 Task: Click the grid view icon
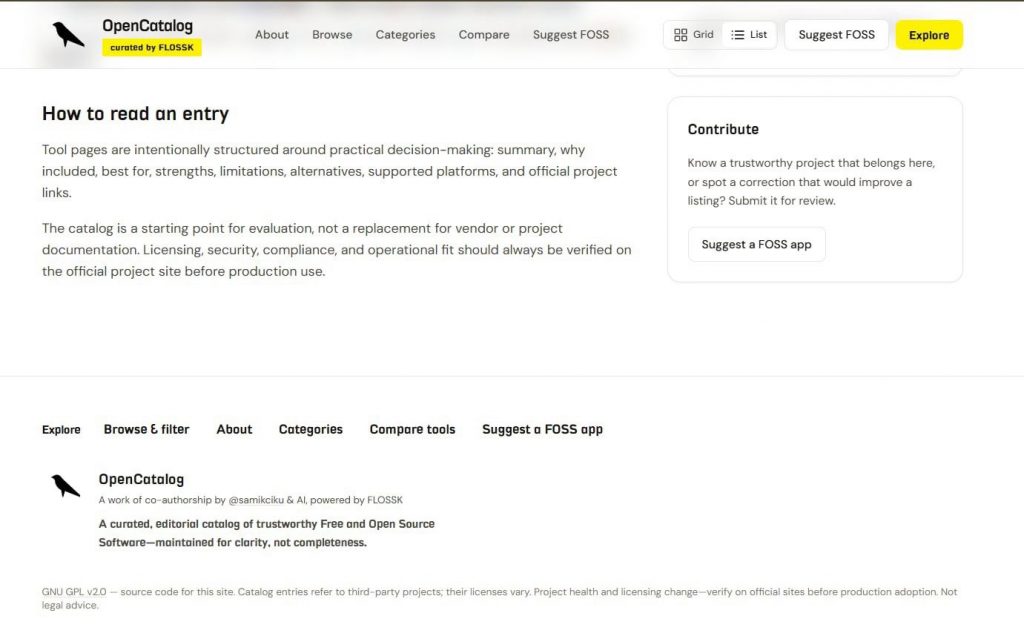[x=680, y=35]
